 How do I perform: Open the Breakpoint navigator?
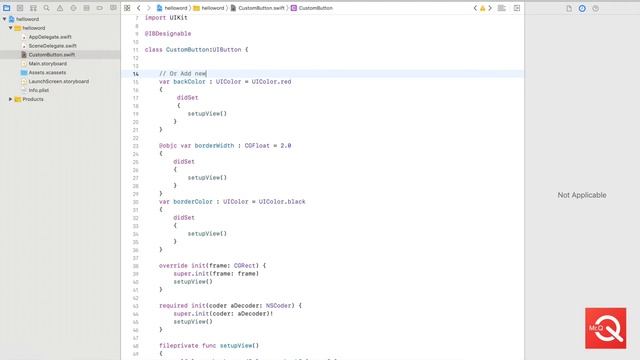pos(100,8)
